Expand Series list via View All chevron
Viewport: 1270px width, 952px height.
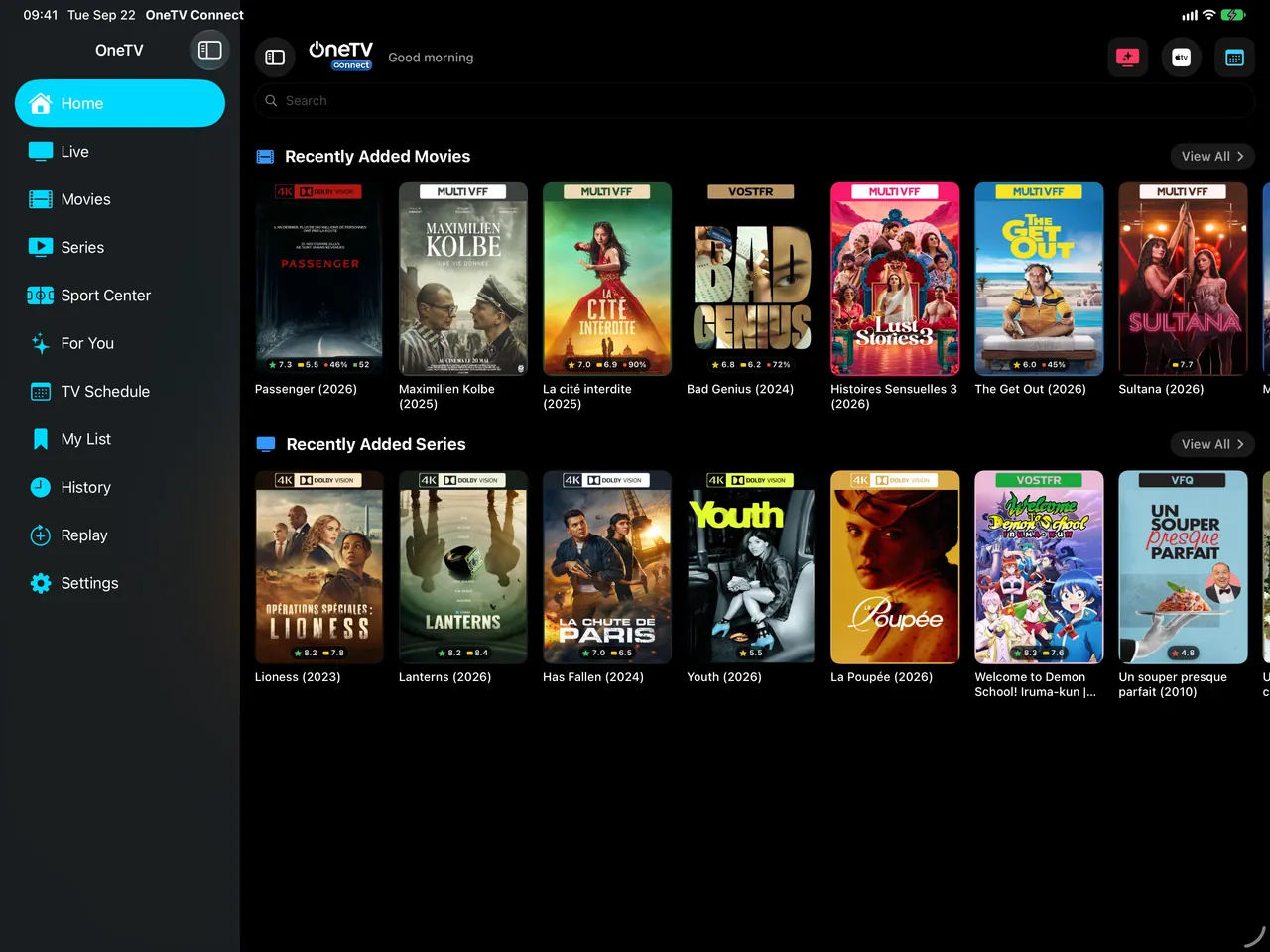(x=1240, y=444)
